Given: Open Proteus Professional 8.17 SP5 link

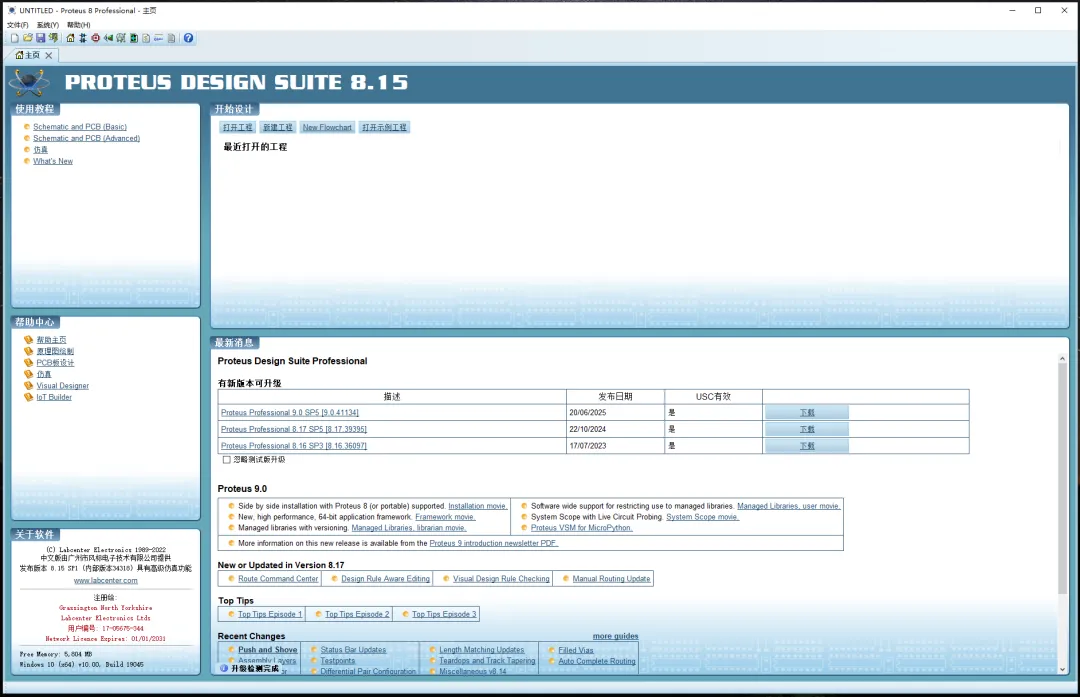Looking at the screenshot, I should click(294, 429).
